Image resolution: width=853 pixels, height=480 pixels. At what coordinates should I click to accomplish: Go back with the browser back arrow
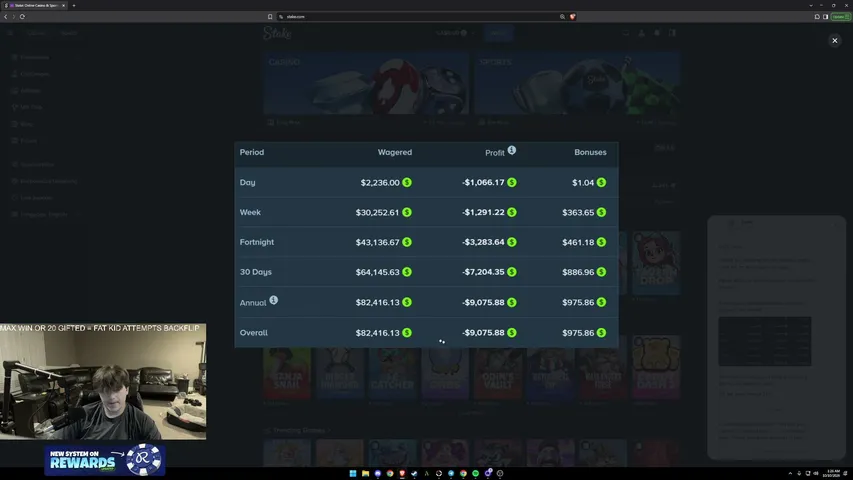point(5,16)
